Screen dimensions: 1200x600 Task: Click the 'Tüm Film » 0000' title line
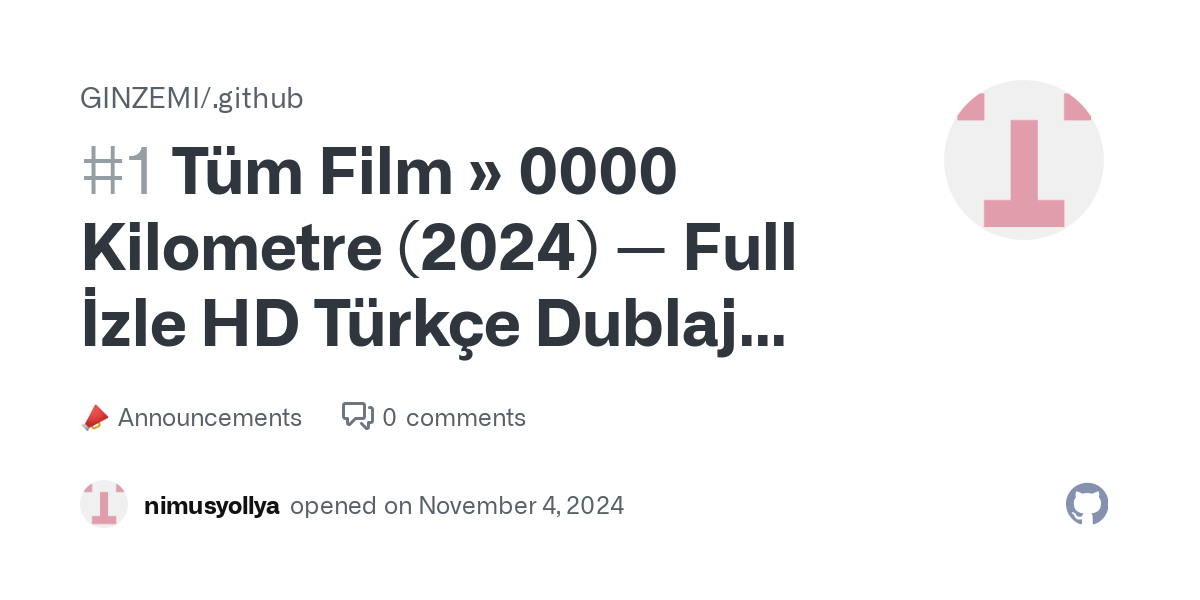425,173
